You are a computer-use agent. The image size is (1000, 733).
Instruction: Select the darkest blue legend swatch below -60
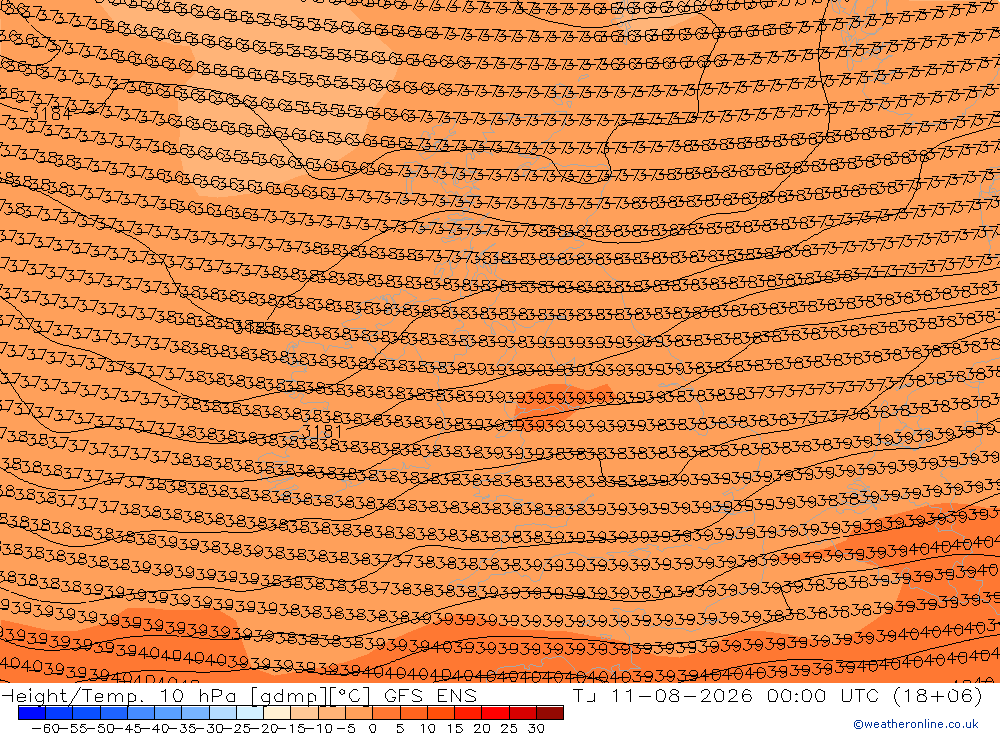click(32, 713)
